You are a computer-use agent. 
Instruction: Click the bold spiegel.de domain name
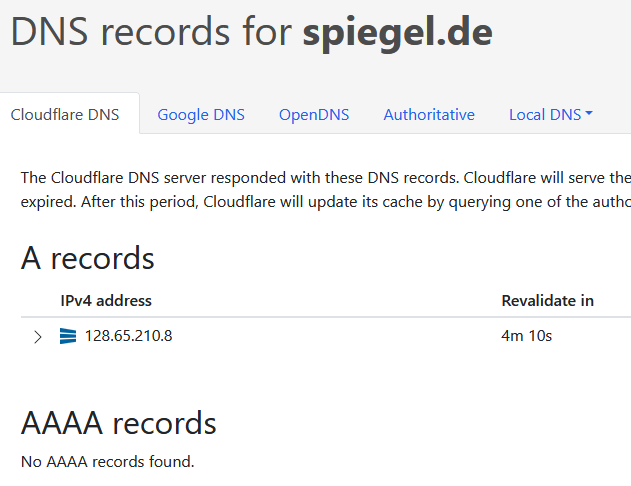[x=397, y=33]
